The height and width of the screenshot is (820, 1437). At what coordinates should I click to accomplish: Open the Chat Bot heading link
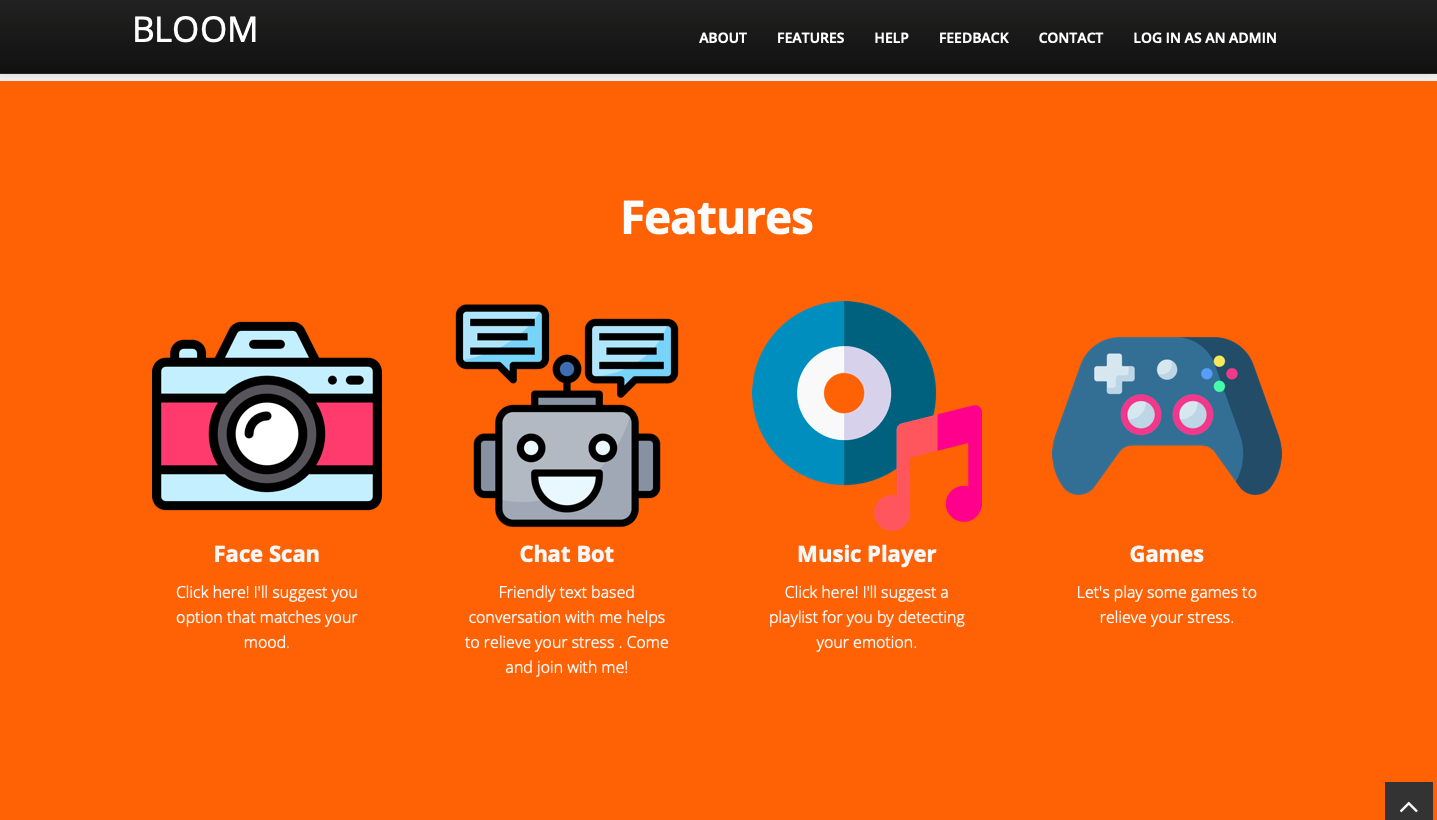coord(567,554)
